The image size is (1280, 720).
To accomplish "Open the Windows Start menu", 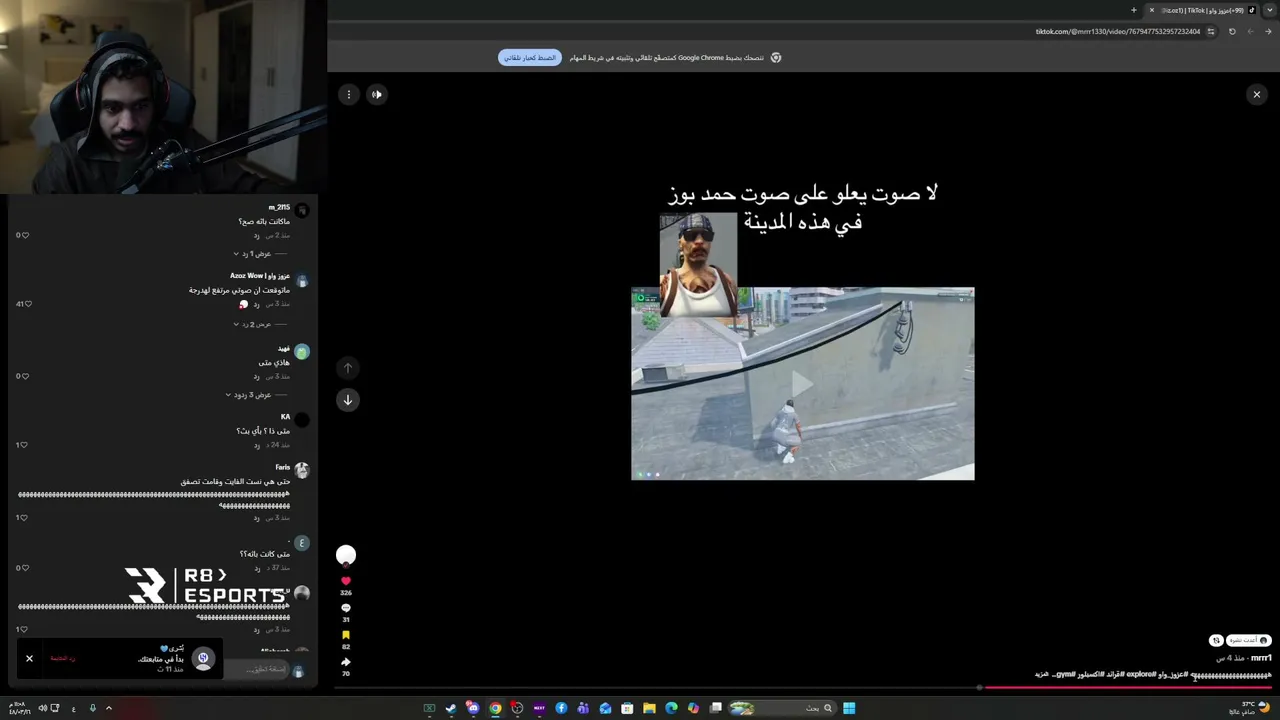I will tap(849, 708).
